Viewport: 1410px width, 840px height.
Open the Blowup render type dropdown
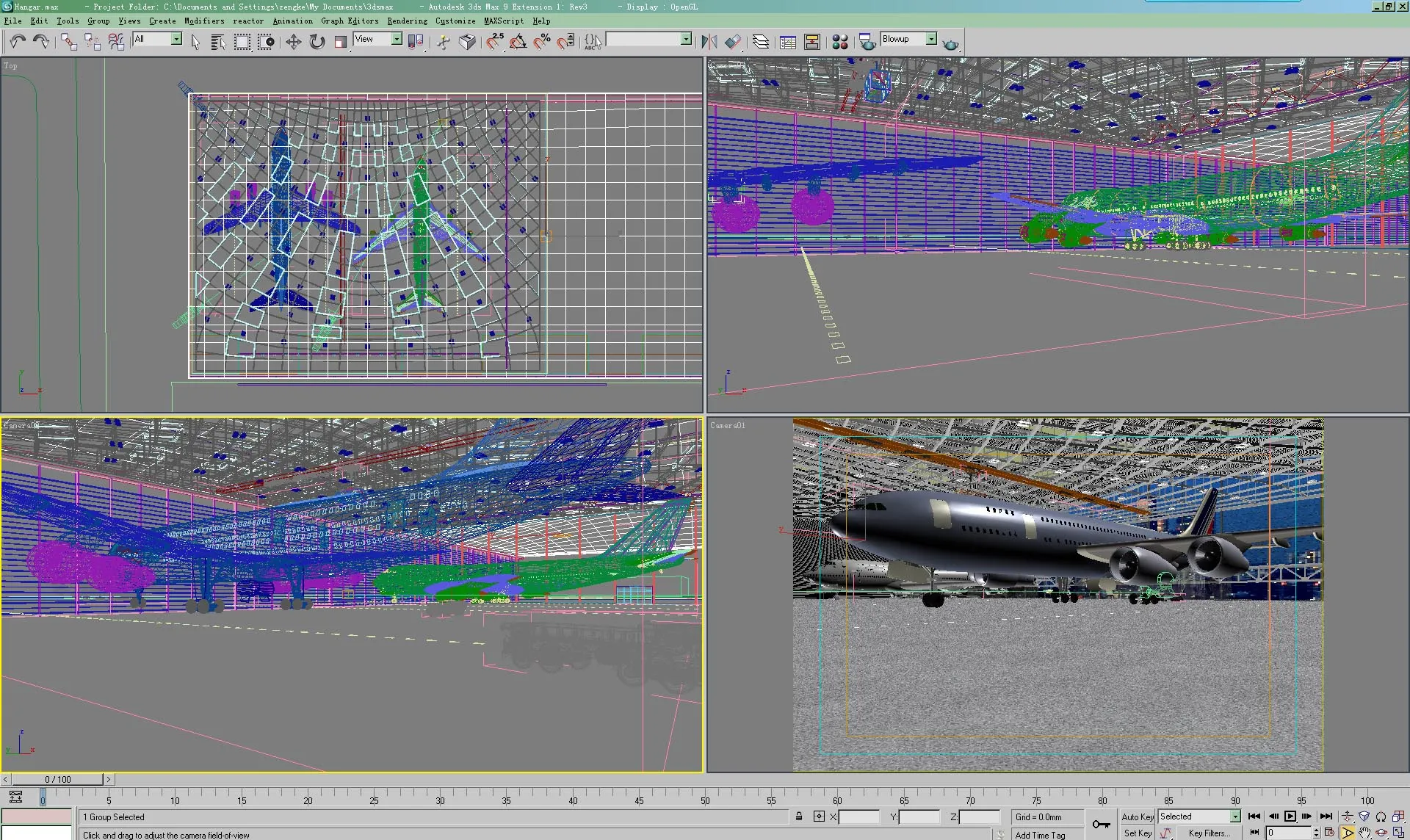tap(931, 39)
